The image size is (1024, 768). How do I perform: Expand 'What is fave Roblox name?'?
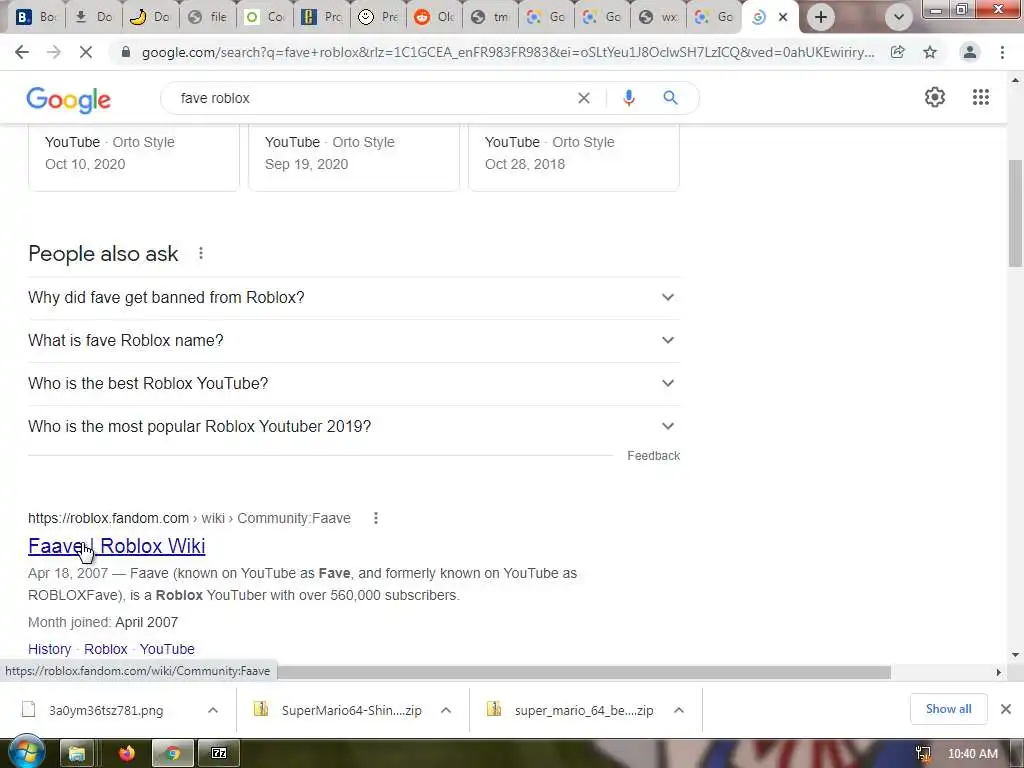(x=354, y=341)
